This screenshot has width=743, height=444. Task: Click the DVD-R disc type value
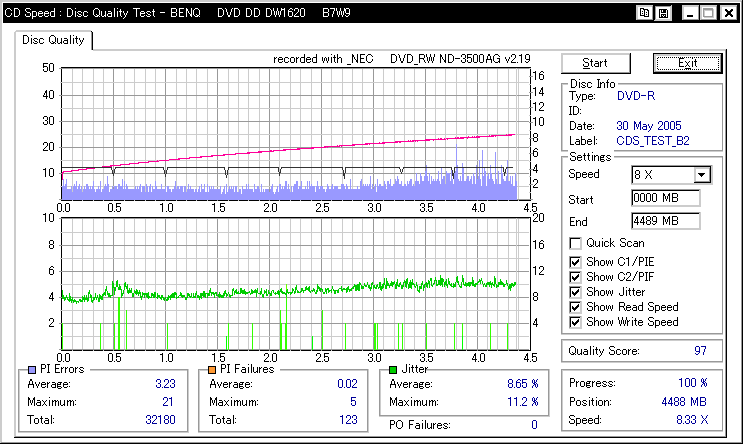[635, 96]
